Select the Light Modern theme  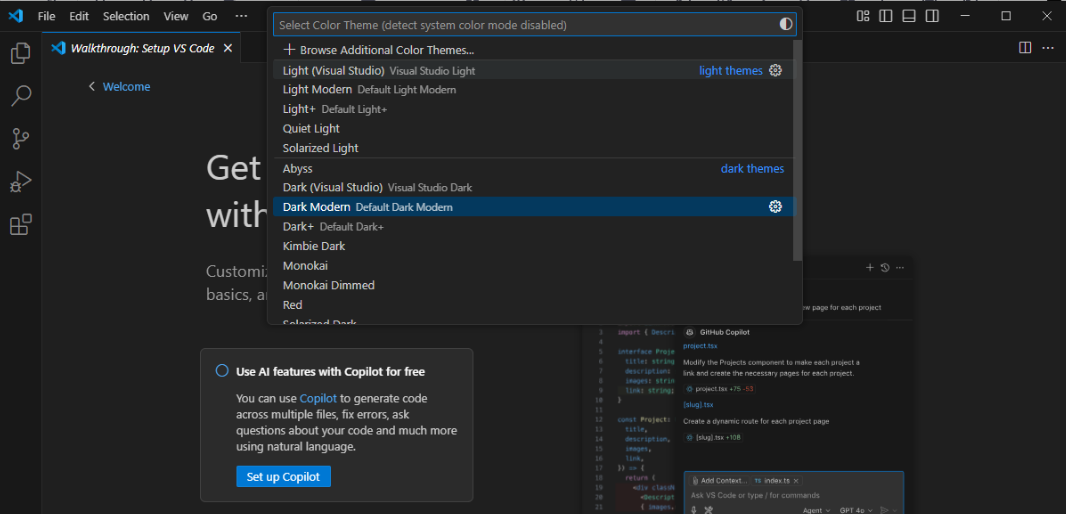click(x=533, y=90)
